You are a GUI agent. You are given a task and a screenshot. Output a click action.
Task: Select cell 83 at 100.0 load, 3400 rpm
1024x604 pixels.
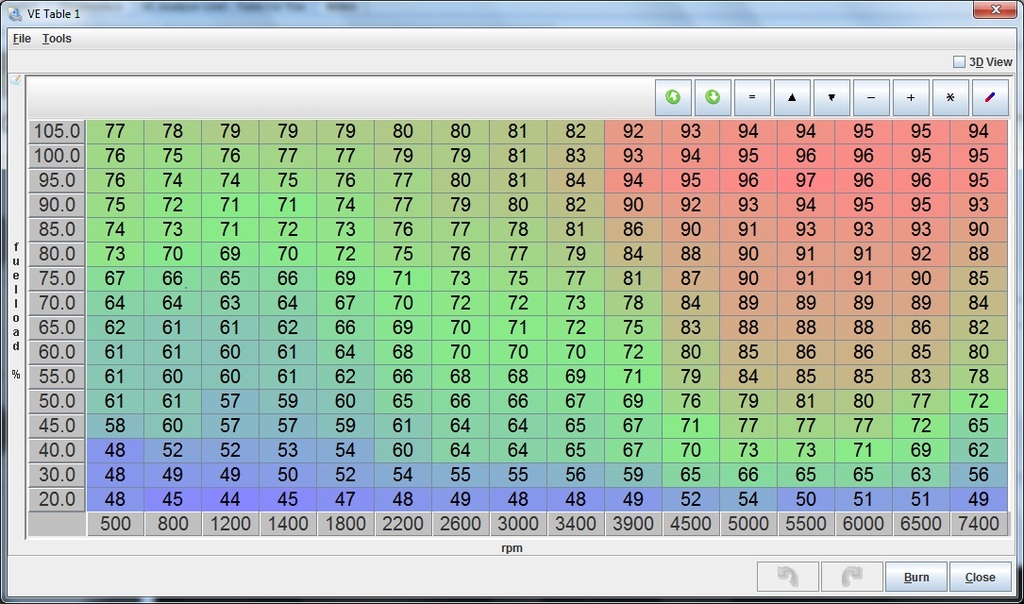[575, 156]
